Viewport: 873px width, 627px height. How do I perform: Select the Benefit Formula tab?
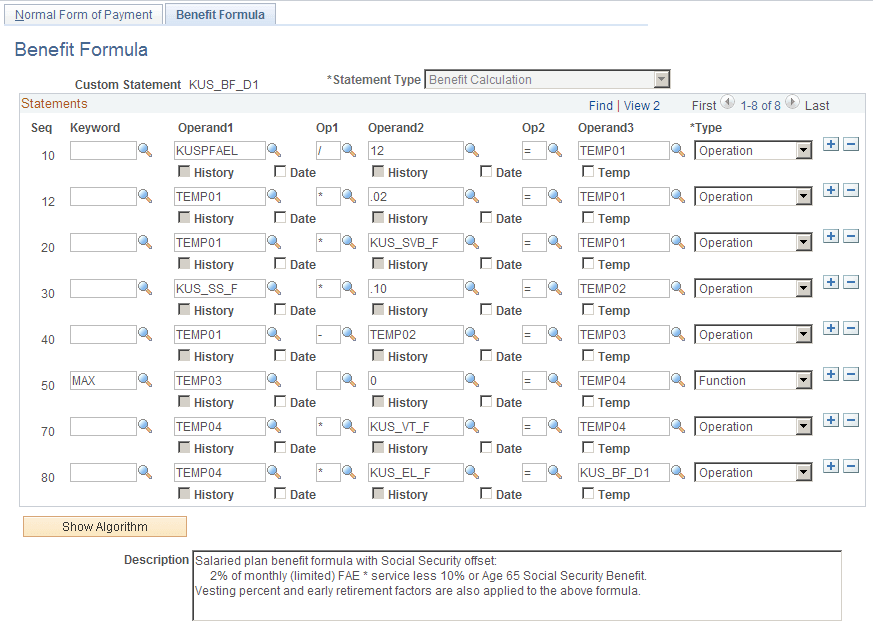click(220, 14)
